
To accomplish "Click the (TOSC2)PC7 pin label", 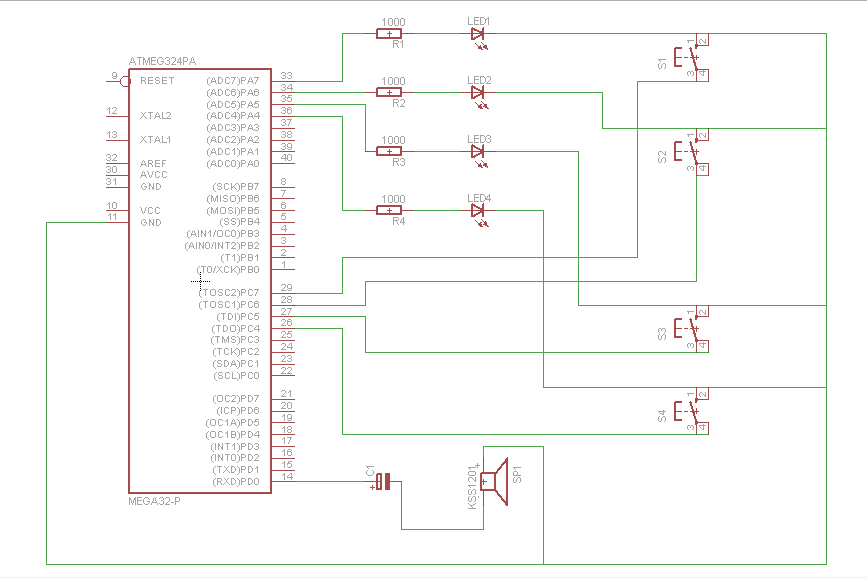I will pos(229,293).
